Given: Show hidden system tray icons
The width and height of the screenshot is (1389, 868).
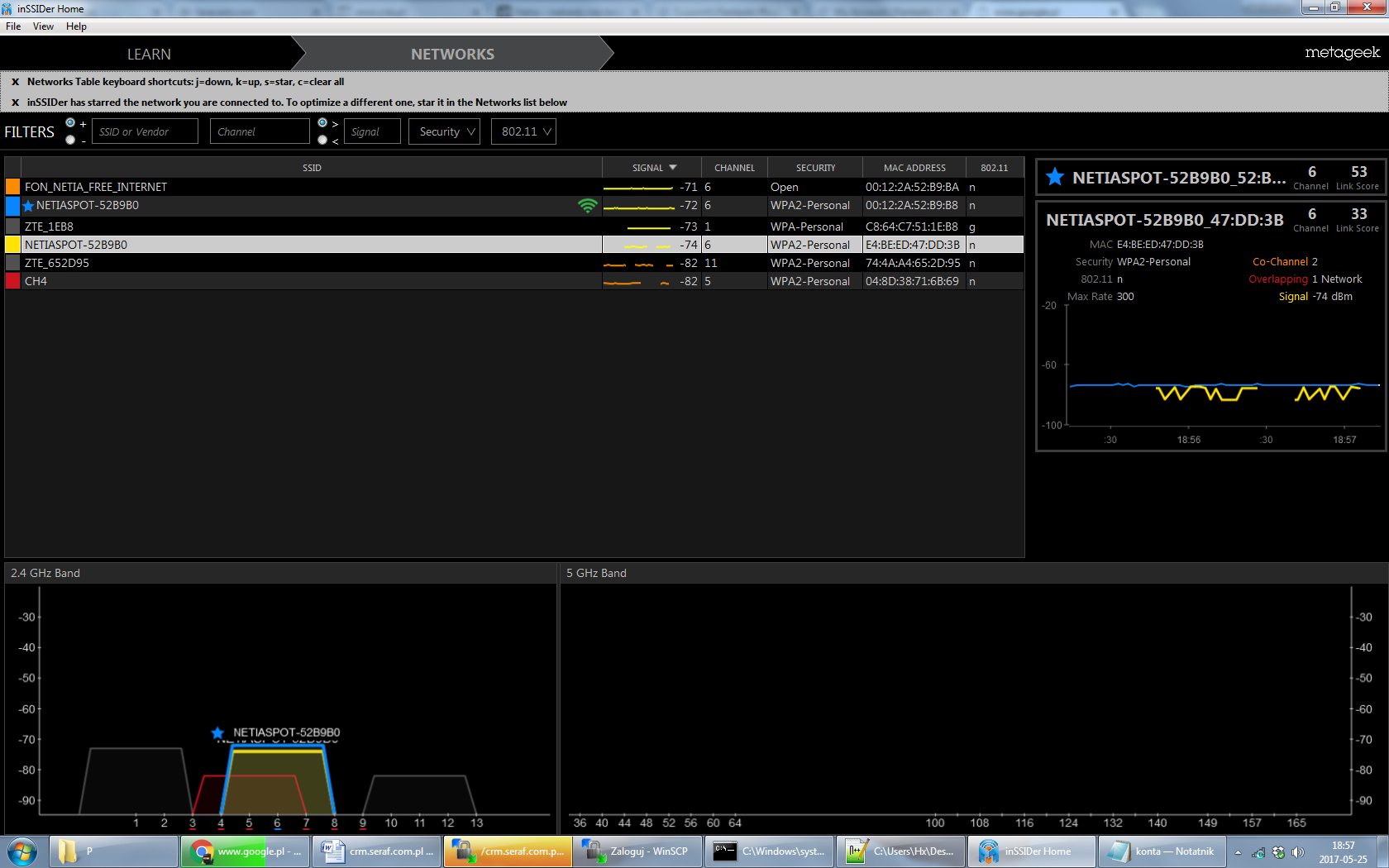Looking at the screenshot, I should click(1238, 852).
